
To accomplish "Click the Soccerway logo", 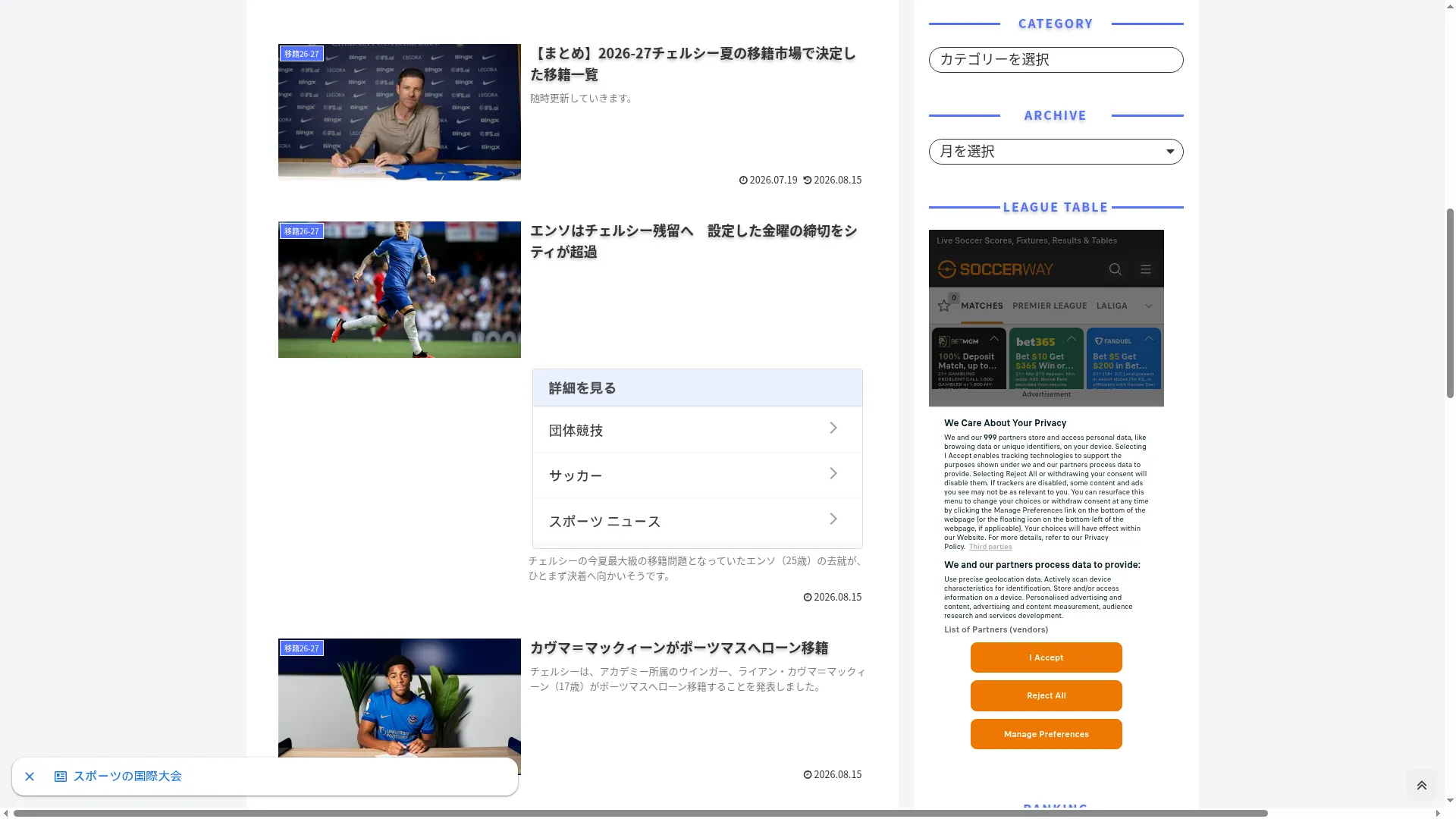I will coord(995,269).
